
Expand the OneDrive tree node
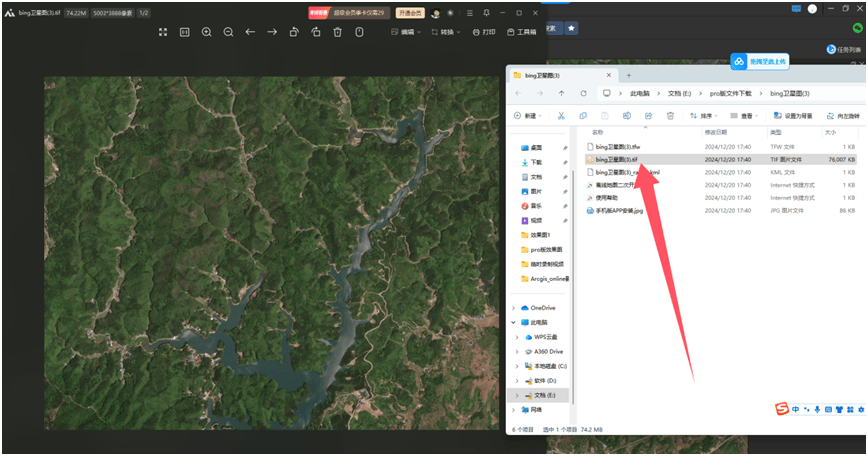(x=513, y=308)
